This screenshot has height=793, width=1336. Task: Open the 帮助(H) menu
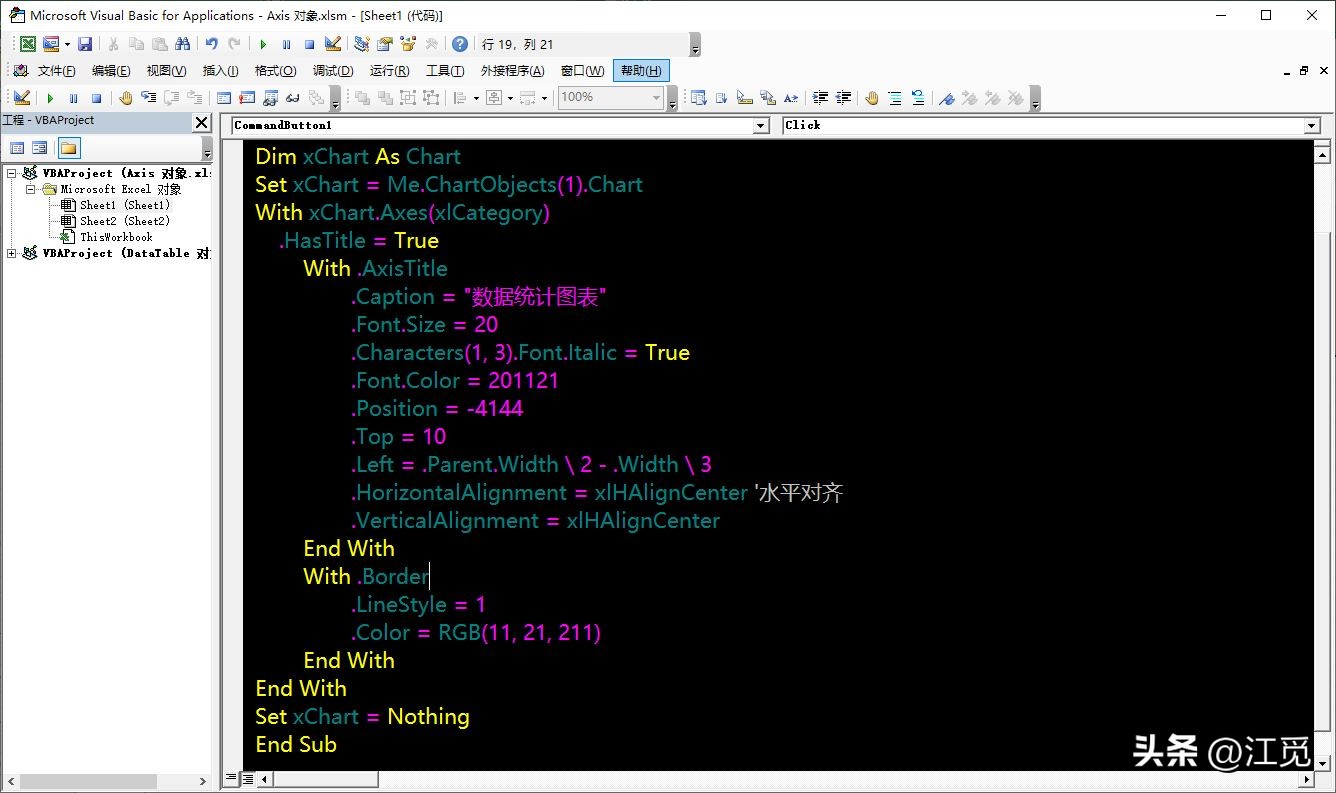640,70
